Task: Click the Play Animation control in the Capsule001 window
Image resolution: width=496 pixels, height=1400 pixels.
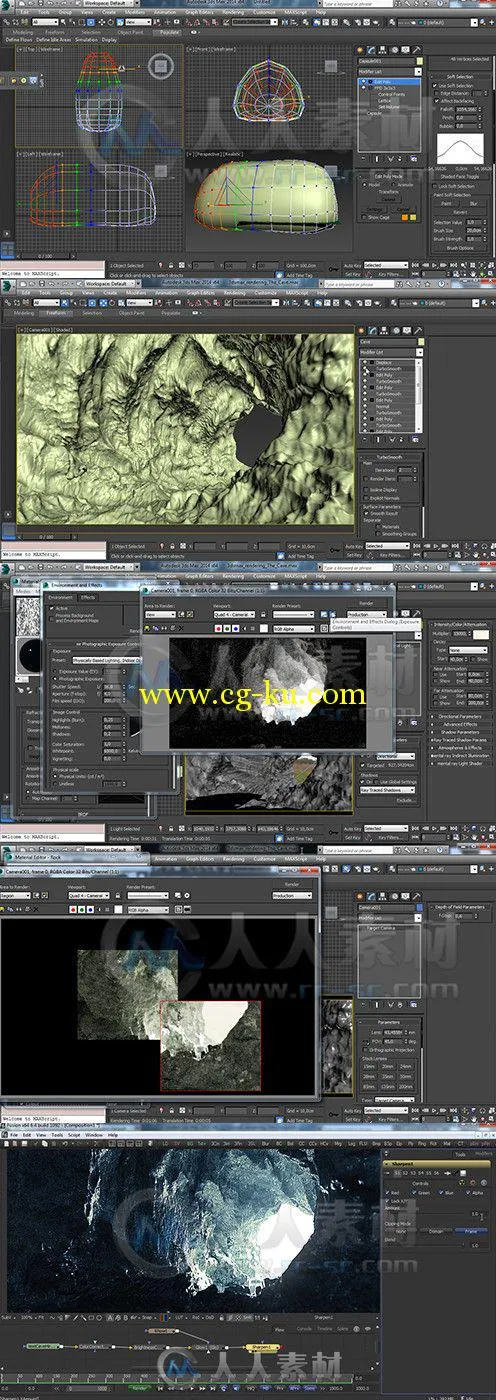Action: click(434, 265)
